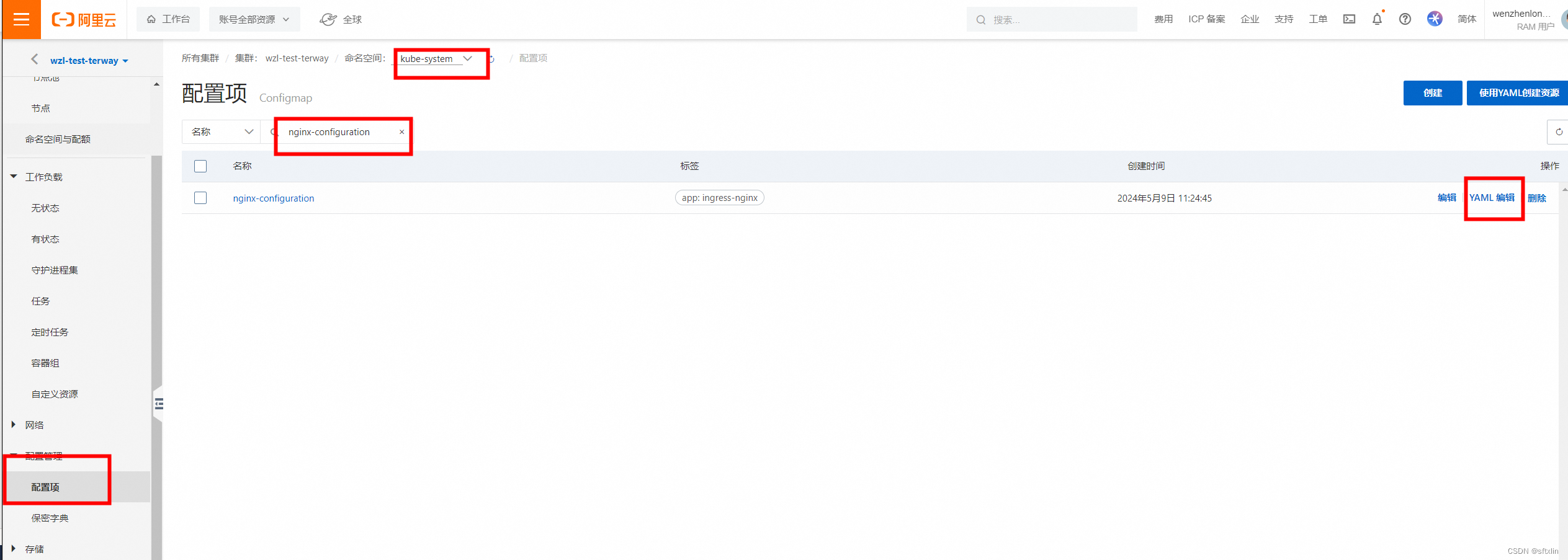Open 命名空间与配额 in sidebar

tap(58, 140)
